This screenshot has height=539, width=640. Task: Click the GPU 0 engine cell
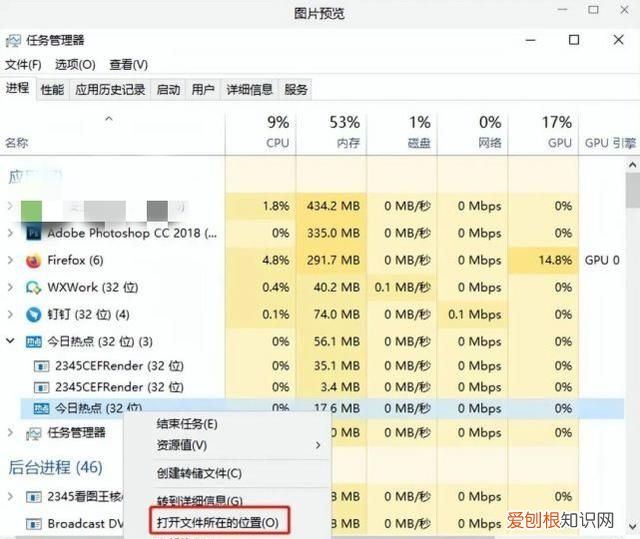[602, 260]
